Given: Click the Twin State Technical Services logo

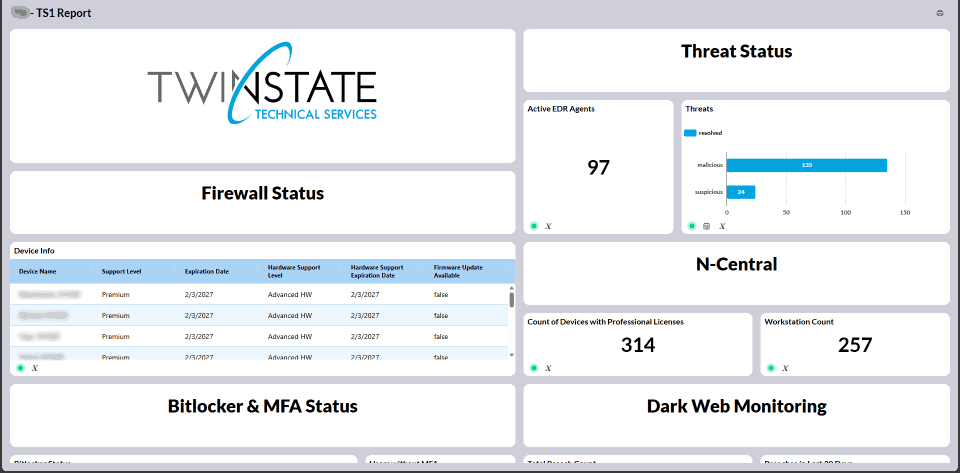Looking at the screenshot, I should [262, 83].
